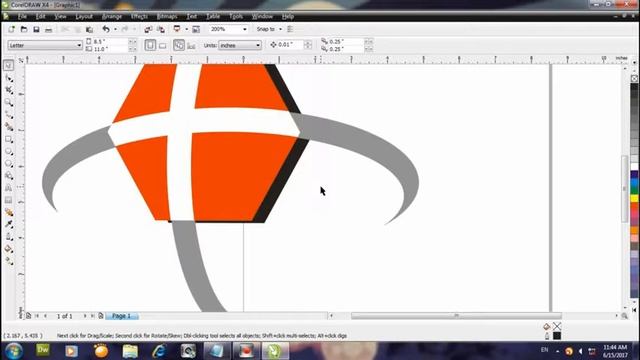The image size is (640, 360).
Task: Expand the application launcher arrow
Action: (187, 29)
